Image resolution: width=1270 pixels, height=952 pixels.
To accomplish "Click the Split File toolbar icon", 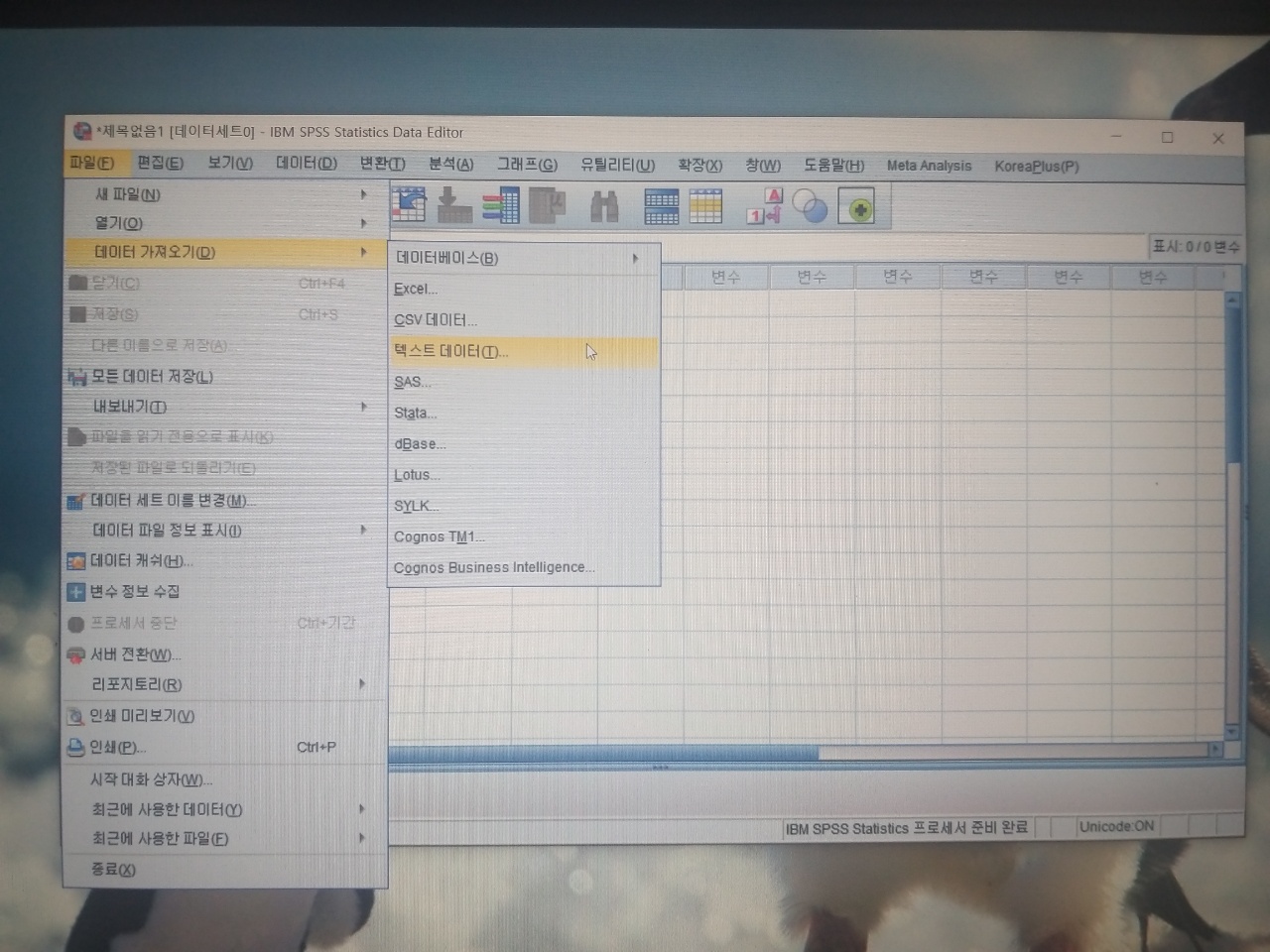I will click(x=661, y=206).
